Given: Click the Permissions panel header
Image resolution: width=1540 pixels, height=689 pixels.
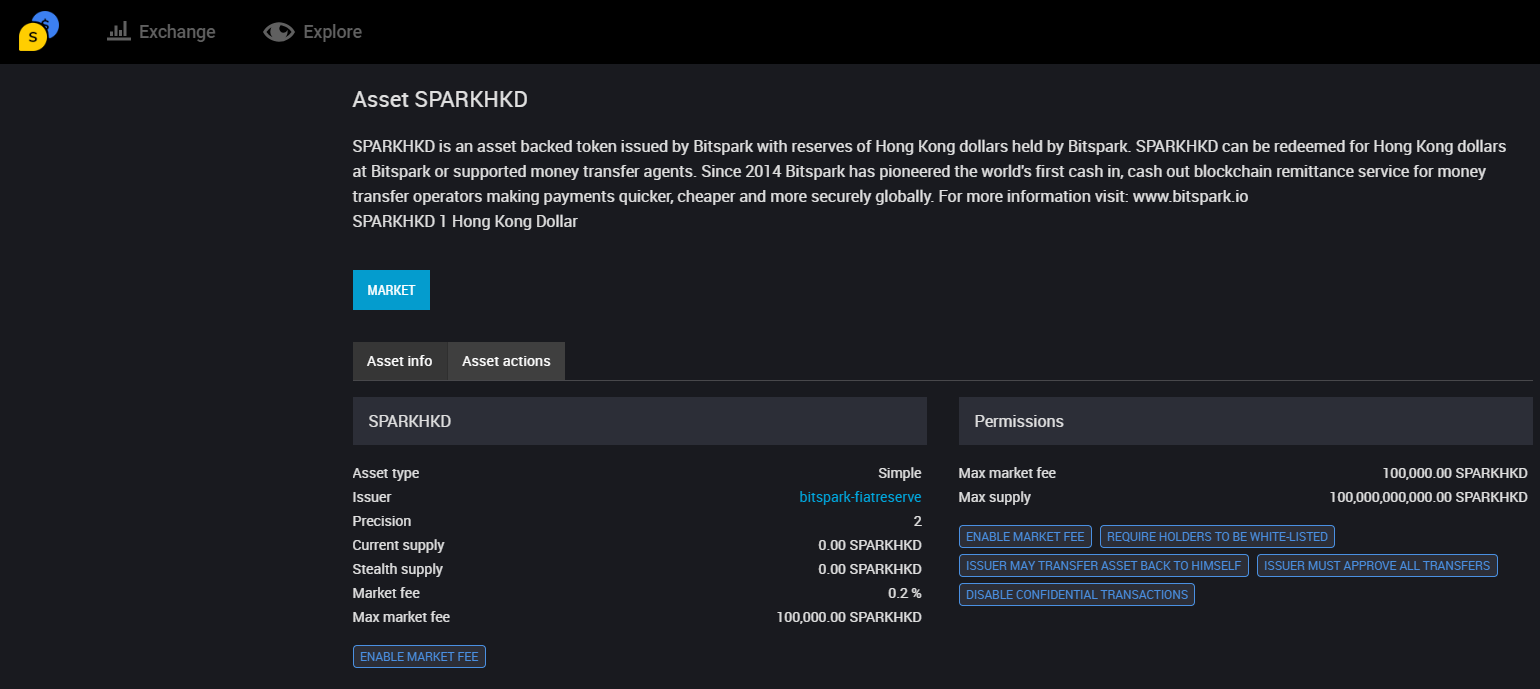Looking at the screenshot, I should pyautogui.click(x=1244, y=421).
